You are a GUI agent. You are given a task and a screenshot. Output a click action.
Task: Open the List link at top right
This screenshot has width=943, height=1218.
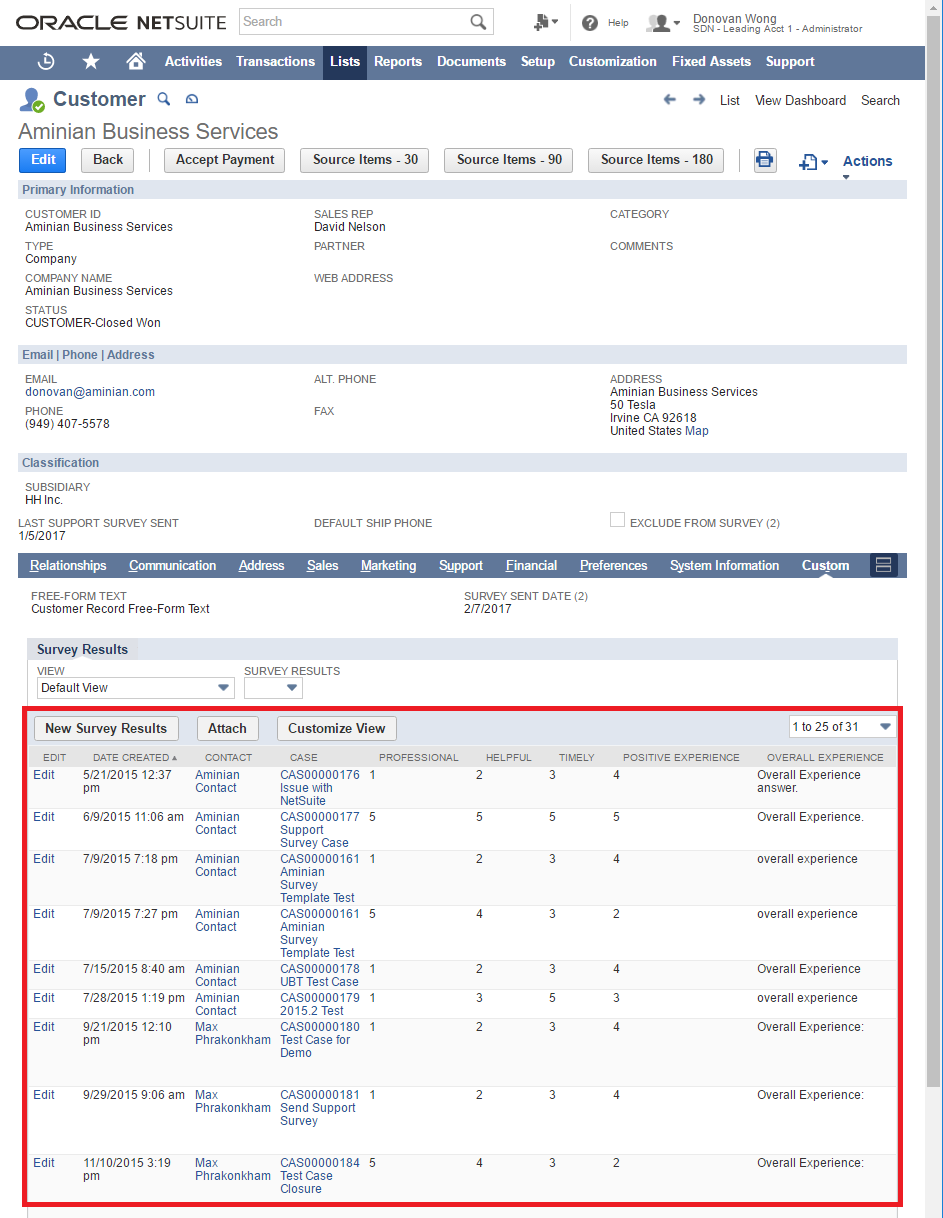point(730,101)
